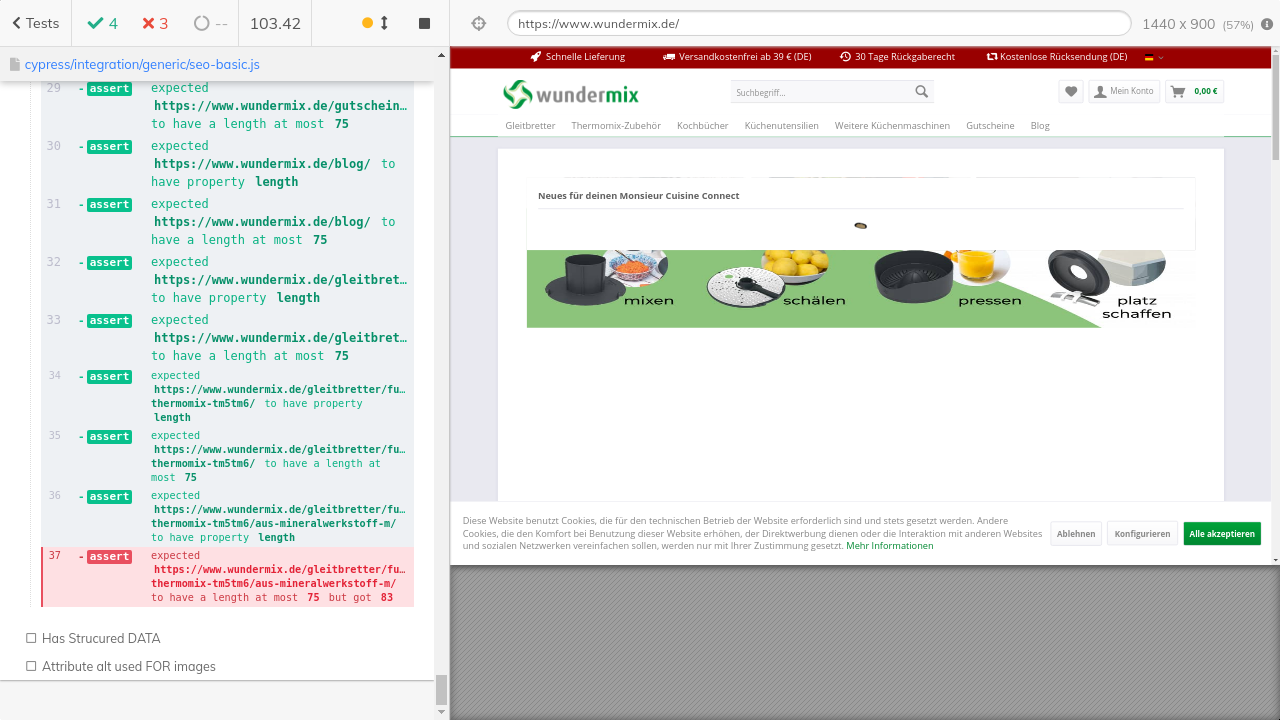Open Mein Konto account button
The image size is (1280, 720).
[1123, 91]
